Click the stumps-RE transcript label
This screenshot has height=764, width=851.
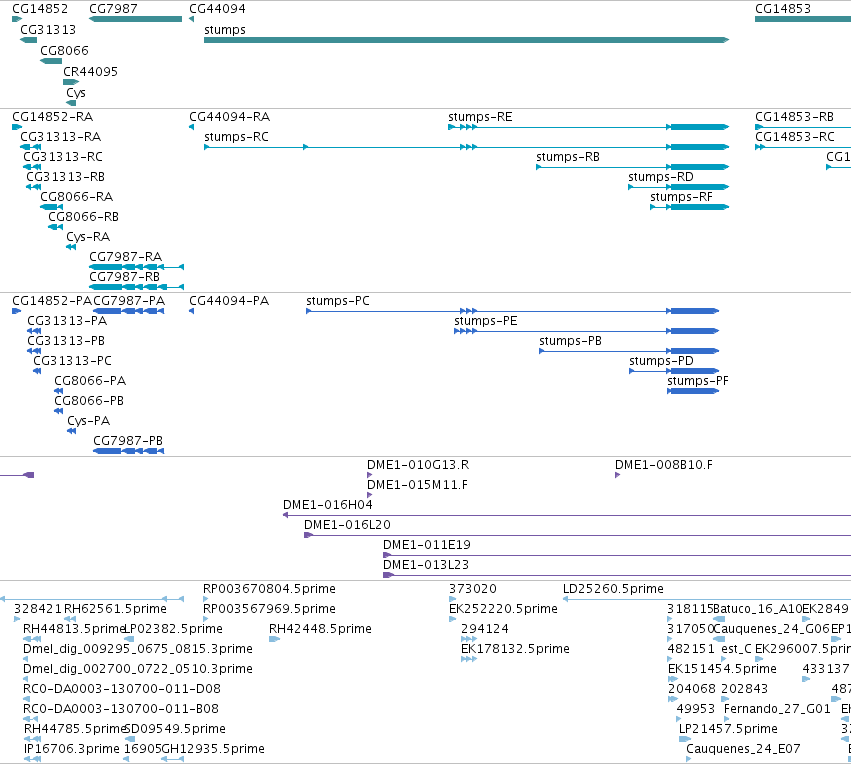tap(480, 117)
